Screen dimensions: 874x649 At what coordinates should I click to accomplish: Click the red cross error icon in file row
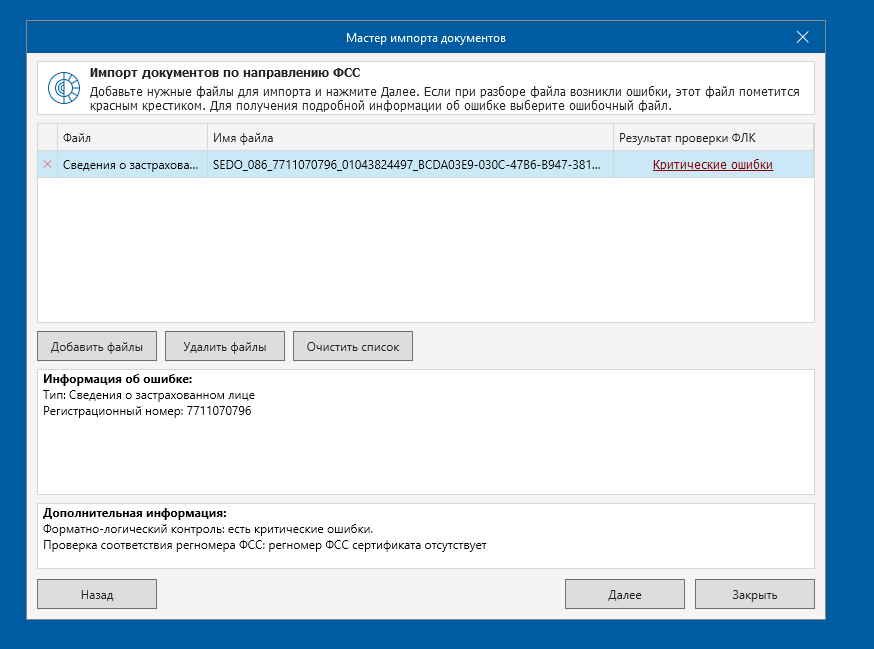[x=47, y=164]
